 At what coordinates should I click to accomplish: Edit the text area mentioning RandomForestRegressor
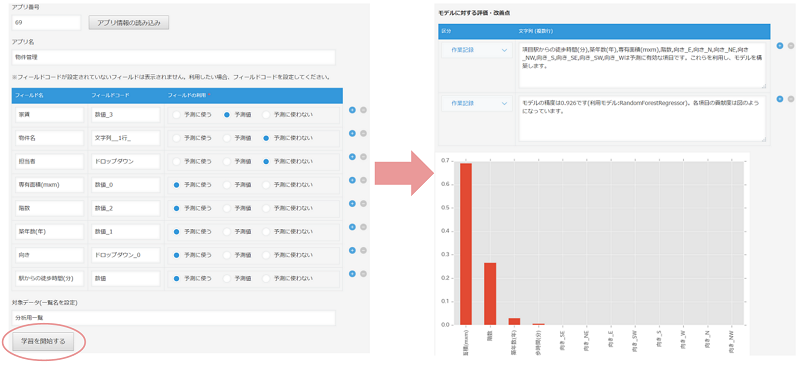click(642, 118)
